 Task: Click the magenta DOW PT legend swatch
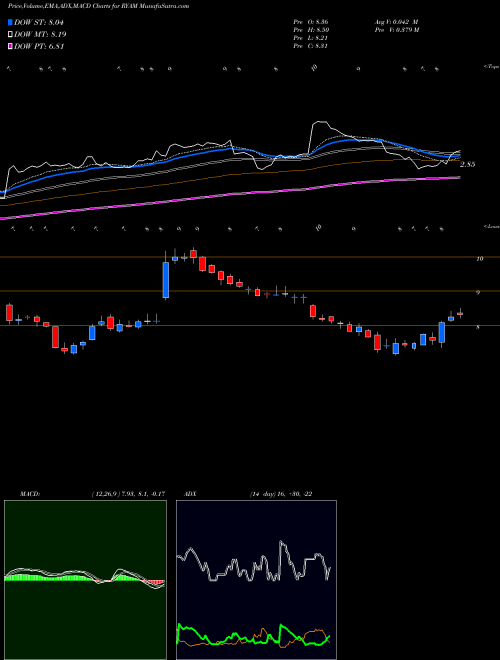click(10, 46)
